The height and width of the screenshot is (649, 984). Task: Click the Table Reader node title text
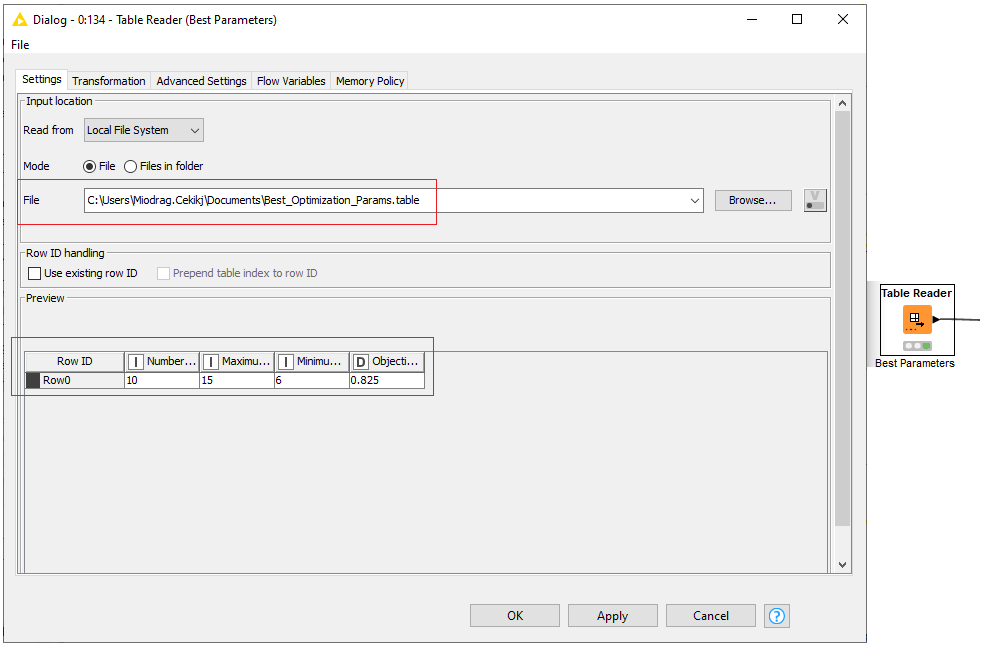[916, 293]
